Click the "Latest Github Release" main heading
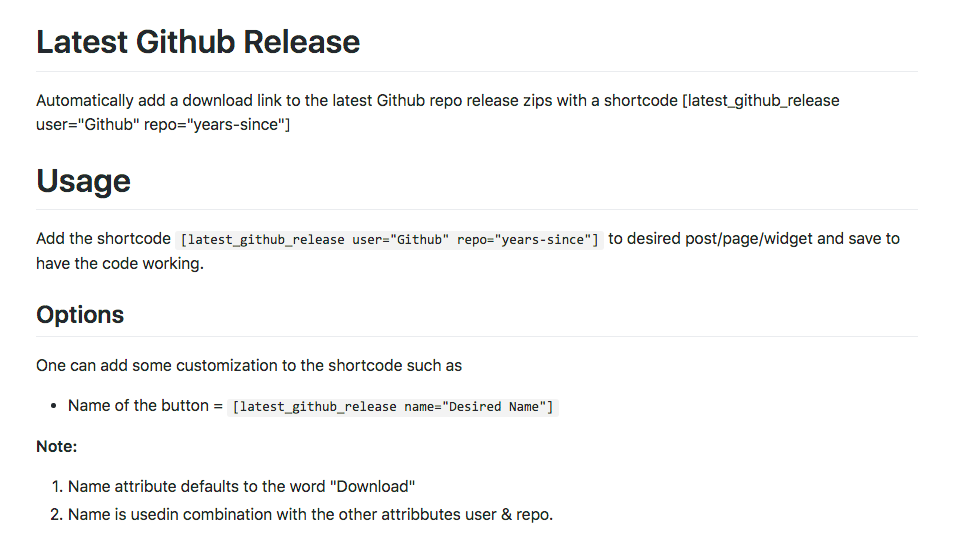 tap(198, 42)
